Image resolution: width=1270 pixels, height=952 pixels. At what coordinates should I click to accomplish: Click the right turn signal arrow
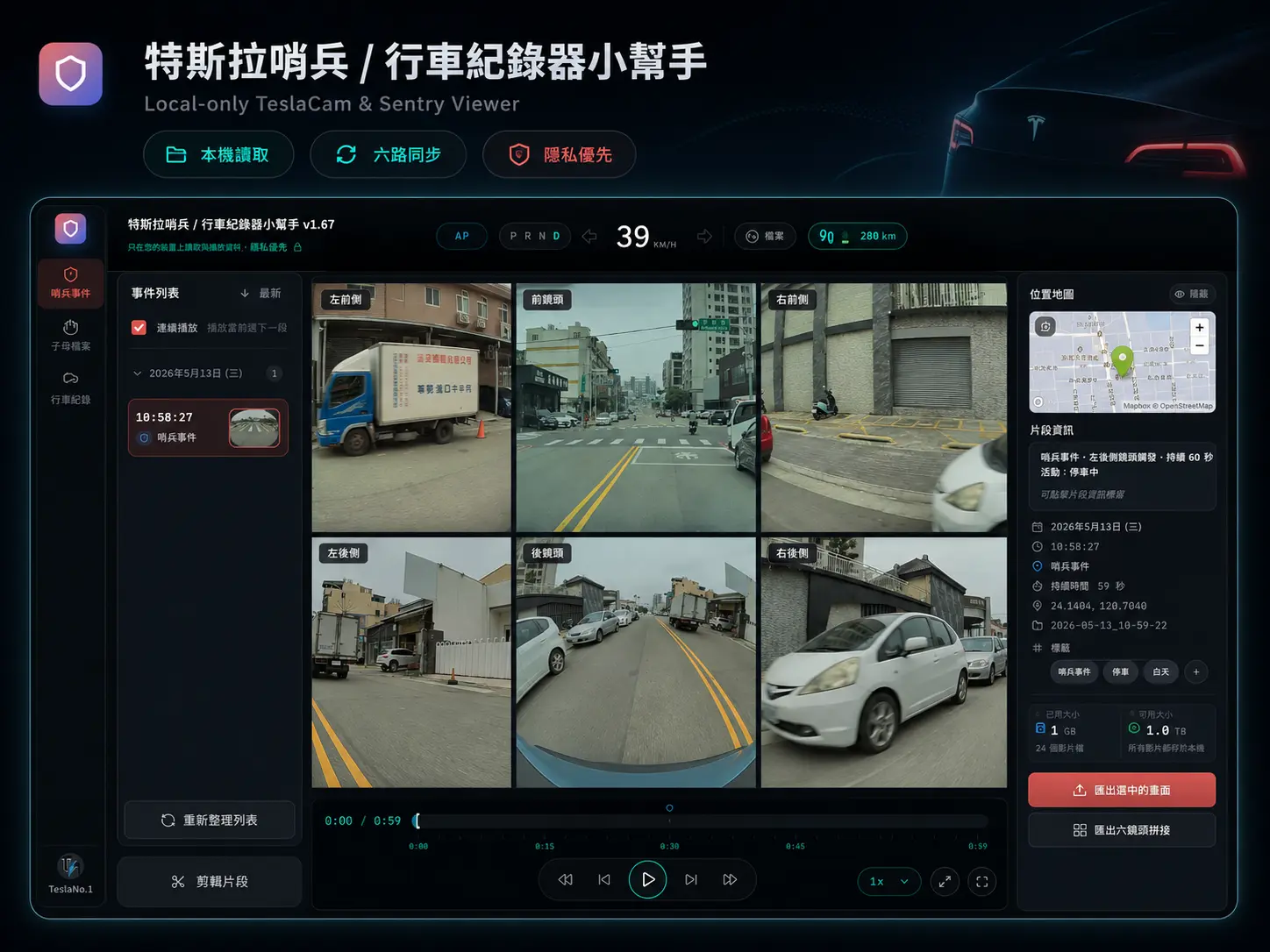[x=704, y=236]
